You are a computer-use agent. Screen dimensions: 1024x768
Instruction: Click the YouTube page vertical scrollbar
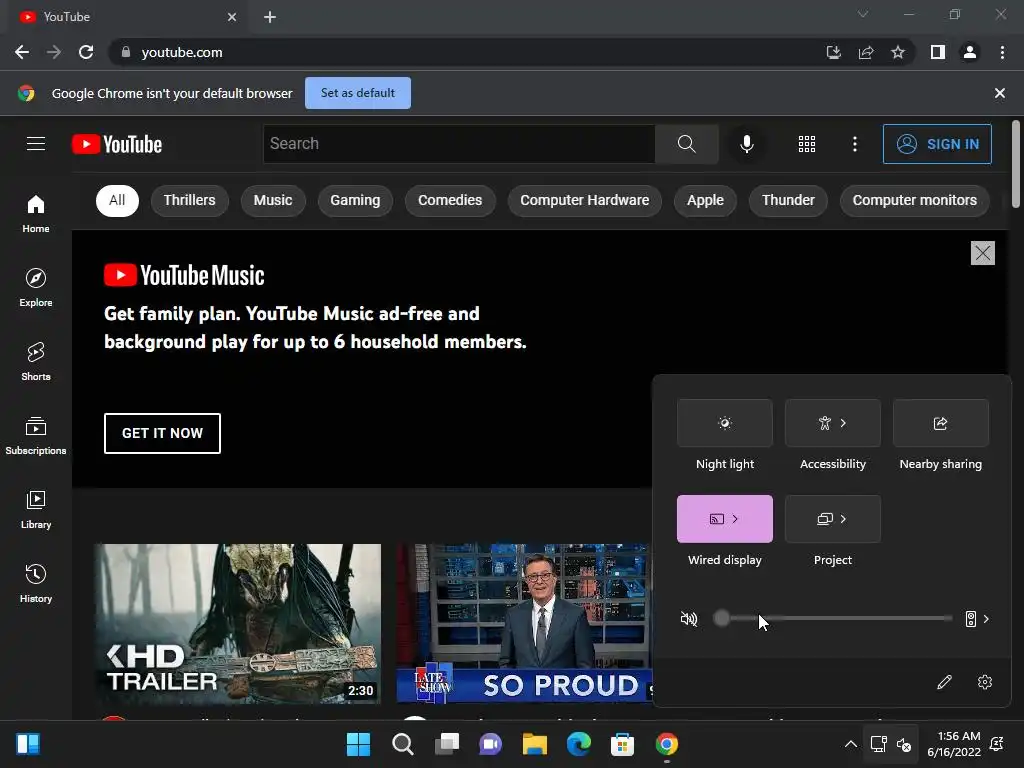pyautogui.click(x=1016, y=165)
